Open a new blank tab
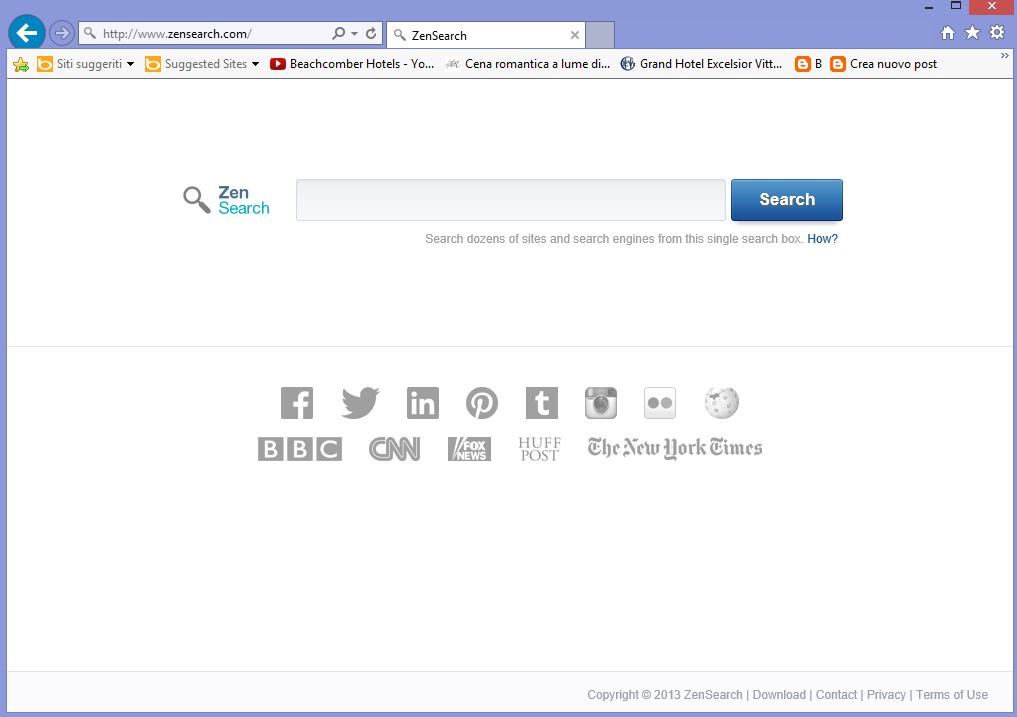Viewport: 1017px width, 717px height. click(600, 35)
